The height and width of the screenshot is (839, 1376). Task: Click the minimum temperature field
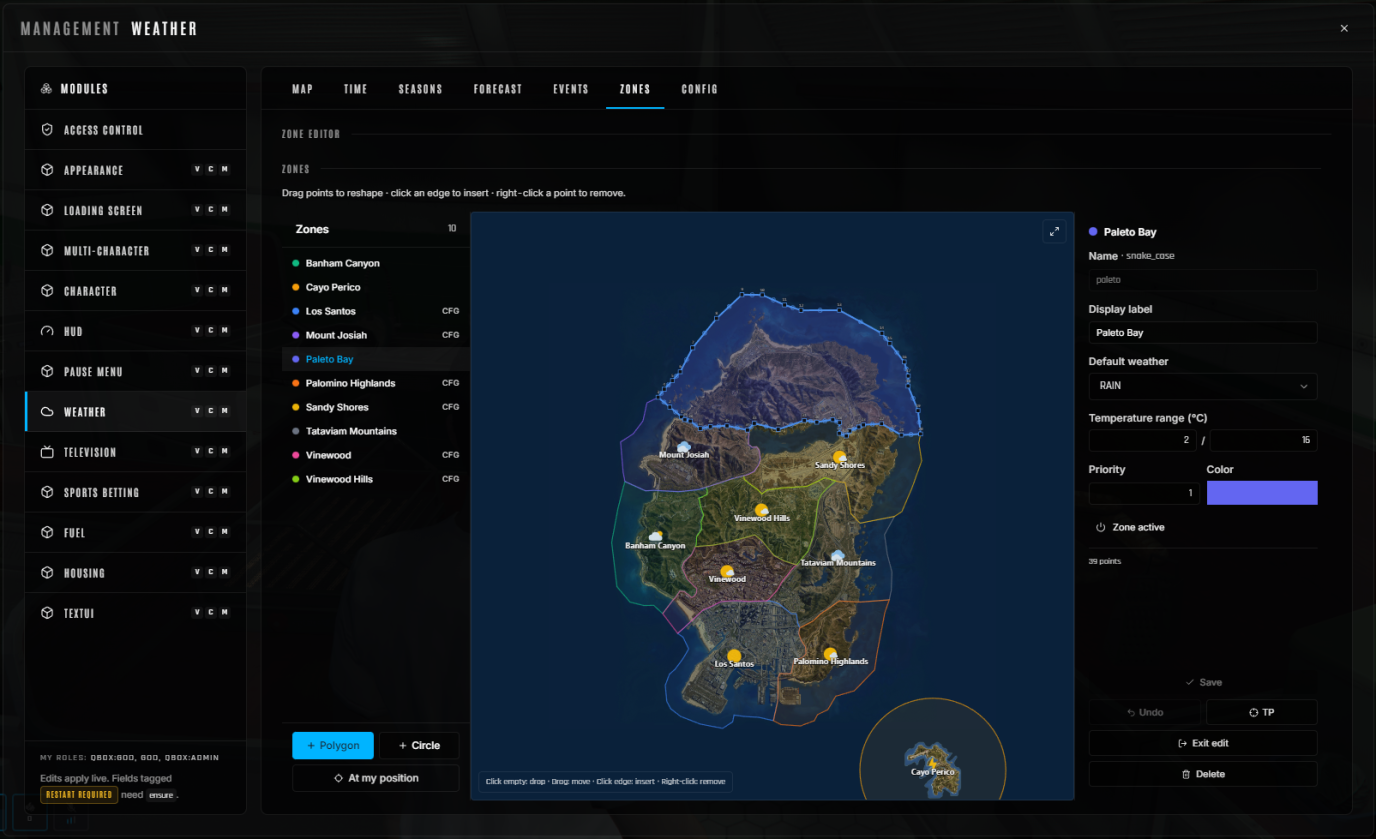point(1143,440)
